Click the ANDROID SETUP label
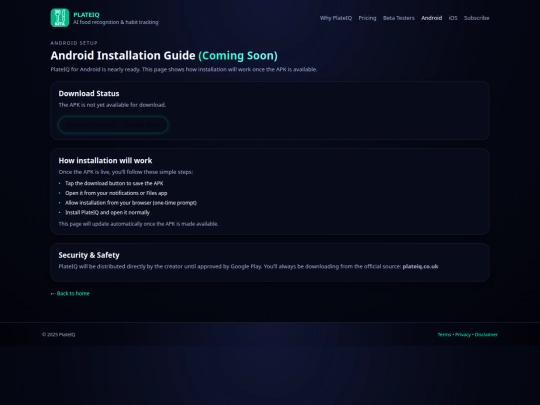Viewport: 540px width, 405px height. tap(74, 43)
